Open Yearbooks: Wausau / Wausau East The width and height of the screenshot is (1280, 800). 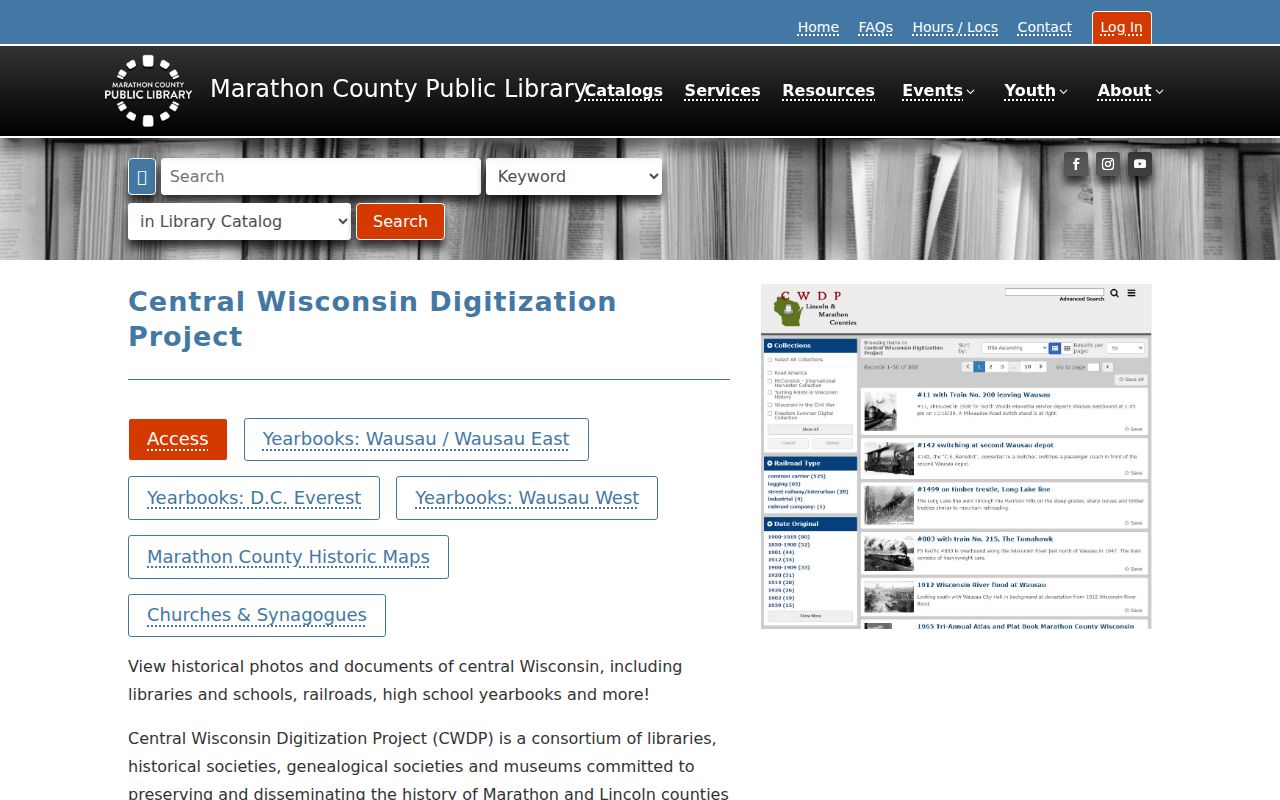coord(416,439)
